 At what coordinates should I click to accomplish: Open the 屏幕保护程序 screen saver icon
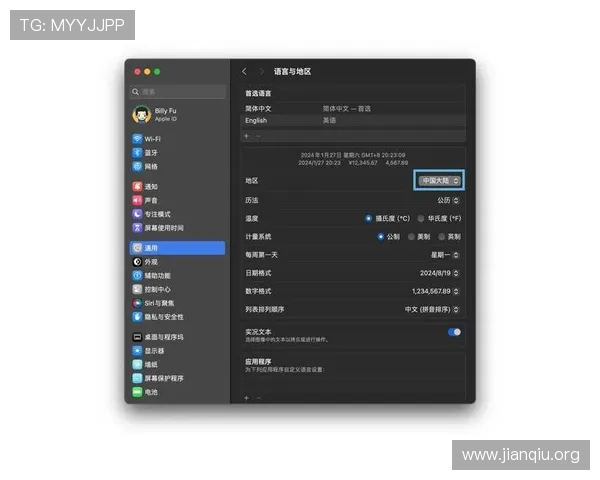(x=137, y=378)
